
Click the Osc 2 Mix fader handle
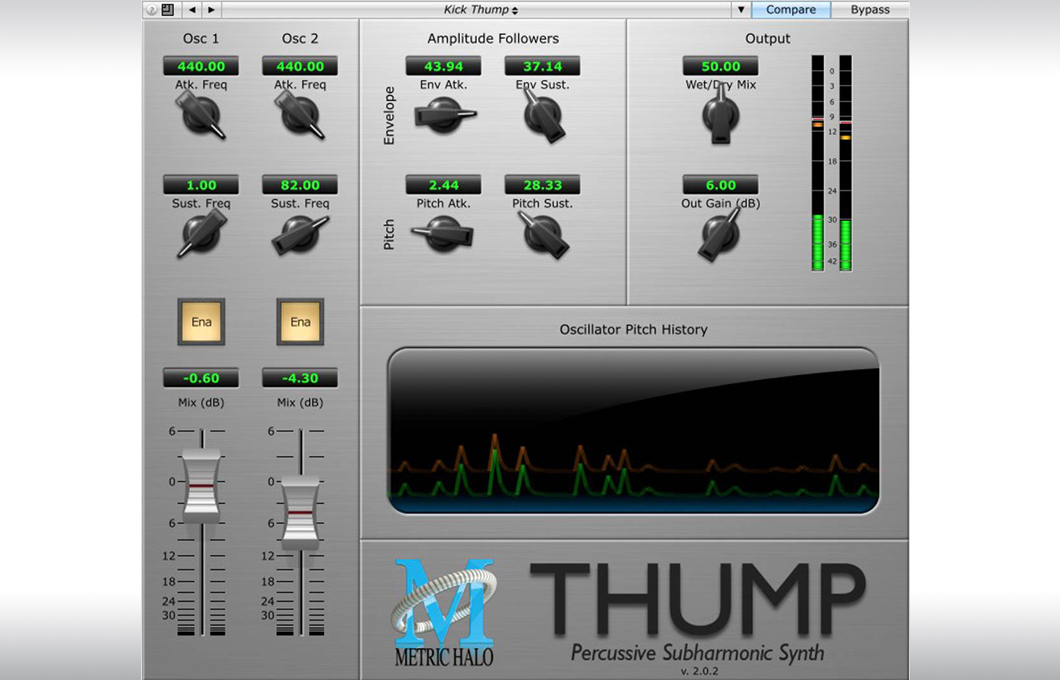[300, 513]
